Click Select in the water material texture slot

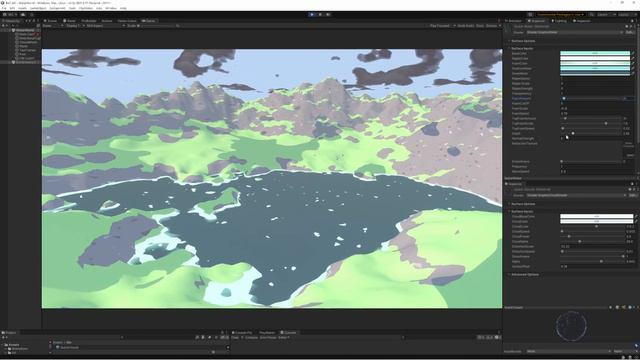coord(630,156)
